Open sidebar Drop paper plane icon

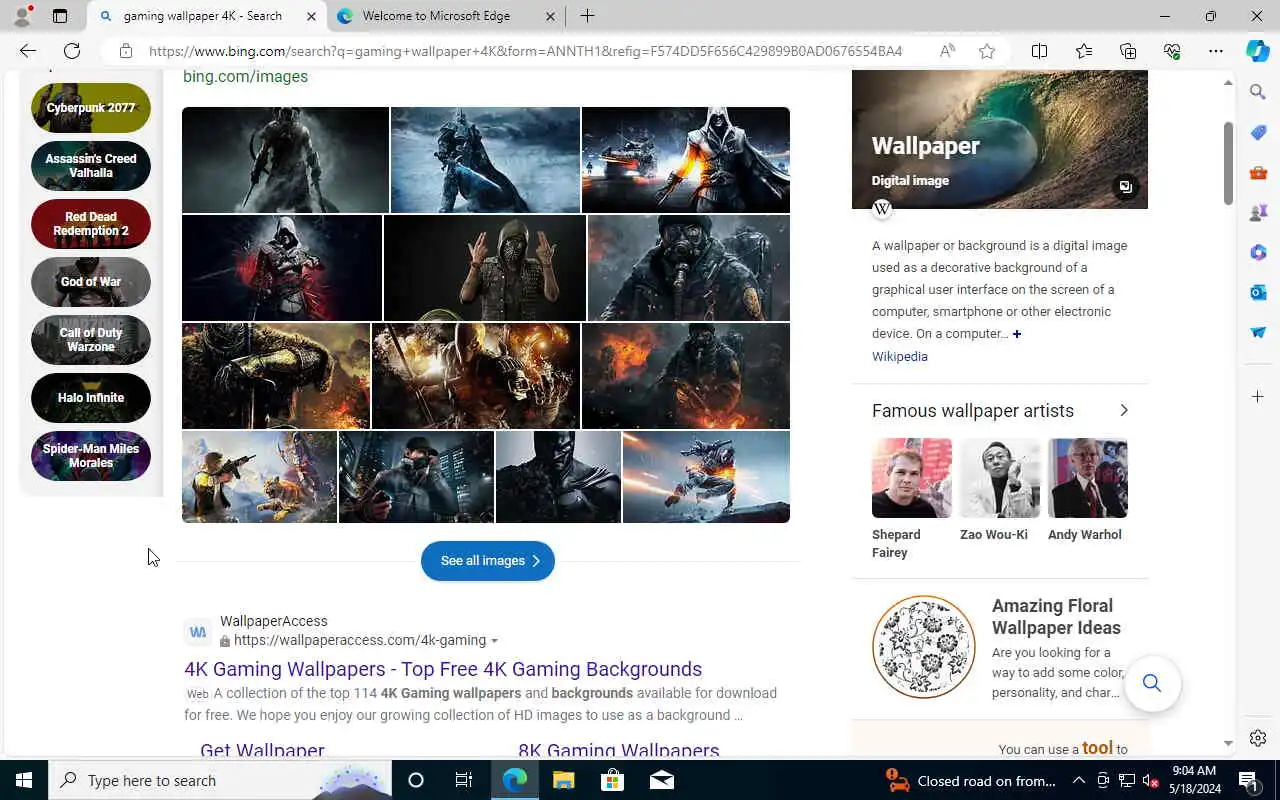pos(1258,332)
